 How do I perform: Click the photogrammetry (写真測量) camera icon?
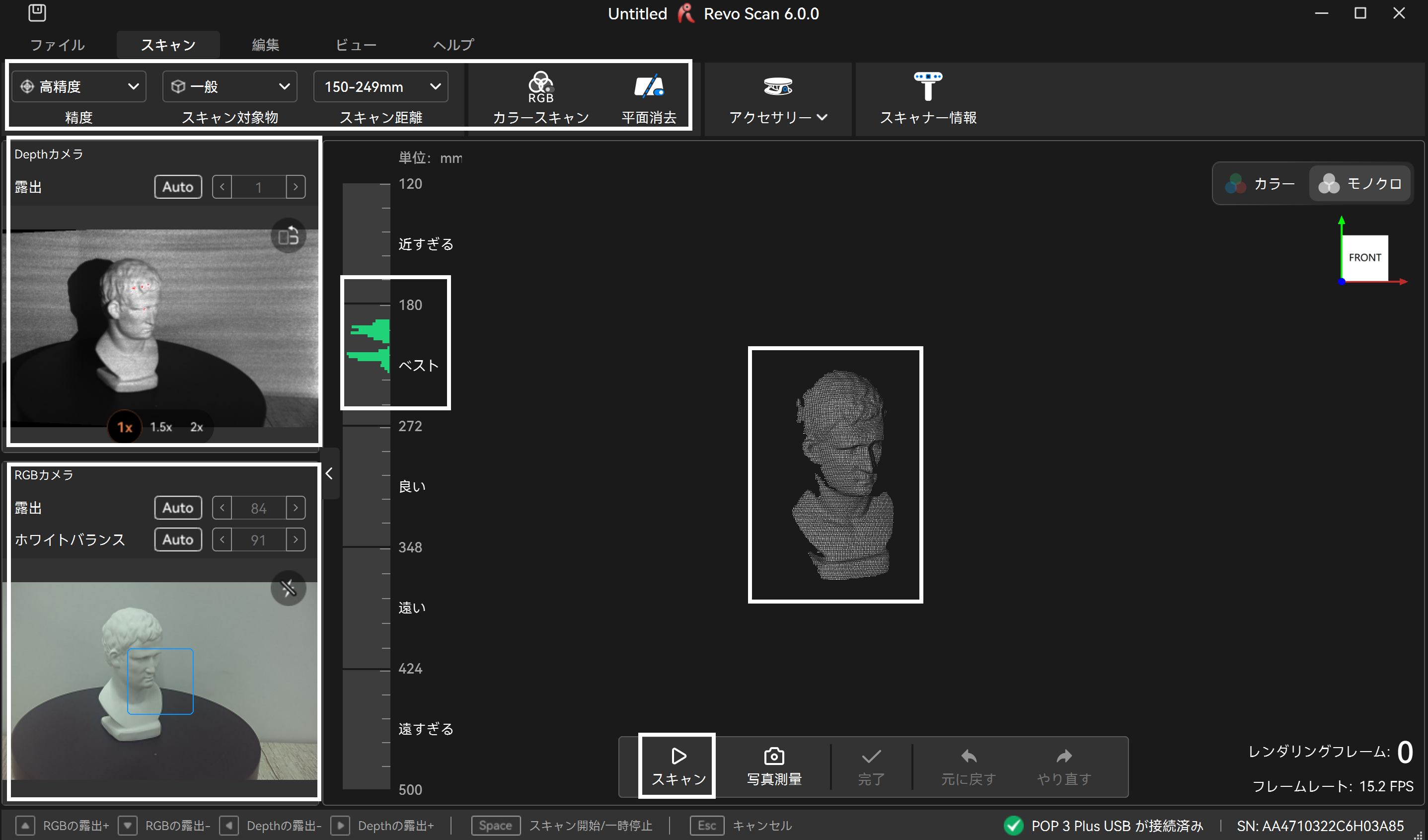pyautogui.click(x=773, y=756)
